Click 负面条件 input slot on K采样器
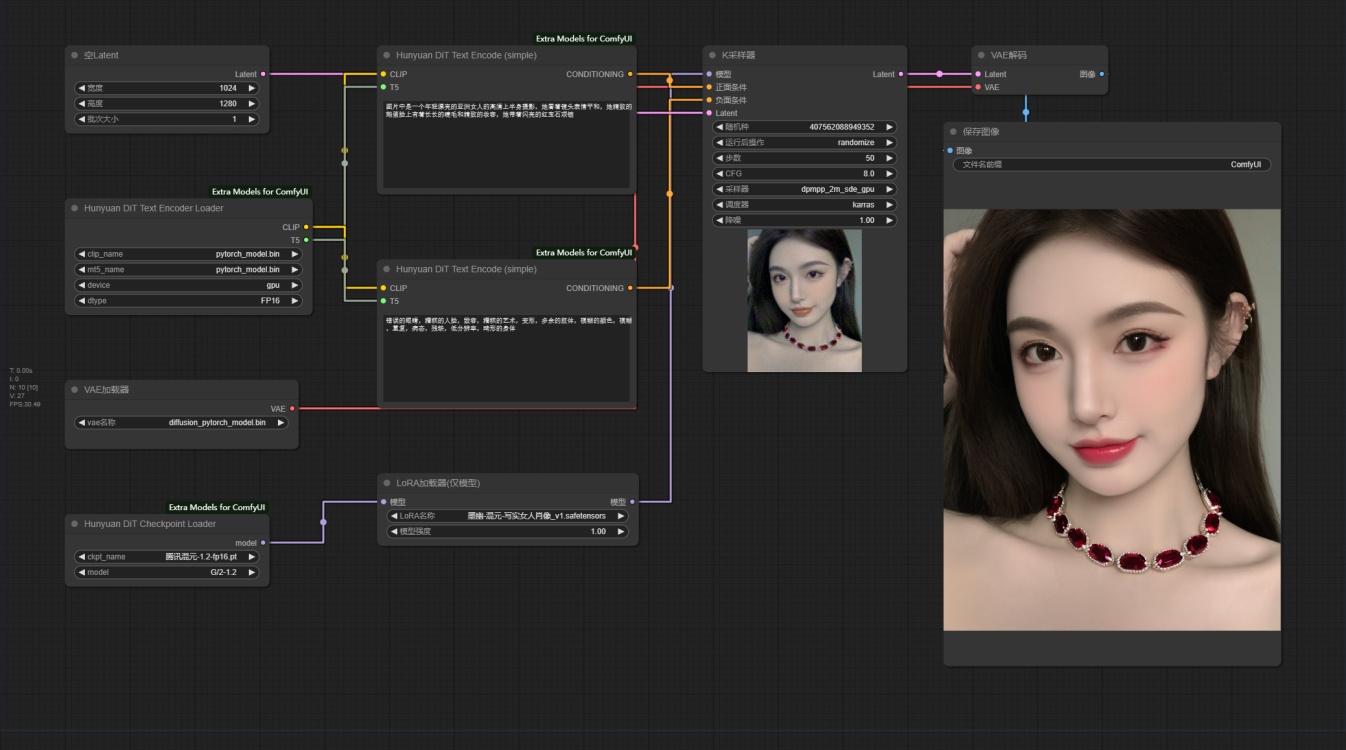1346x750 pixels. coord(709,100)
